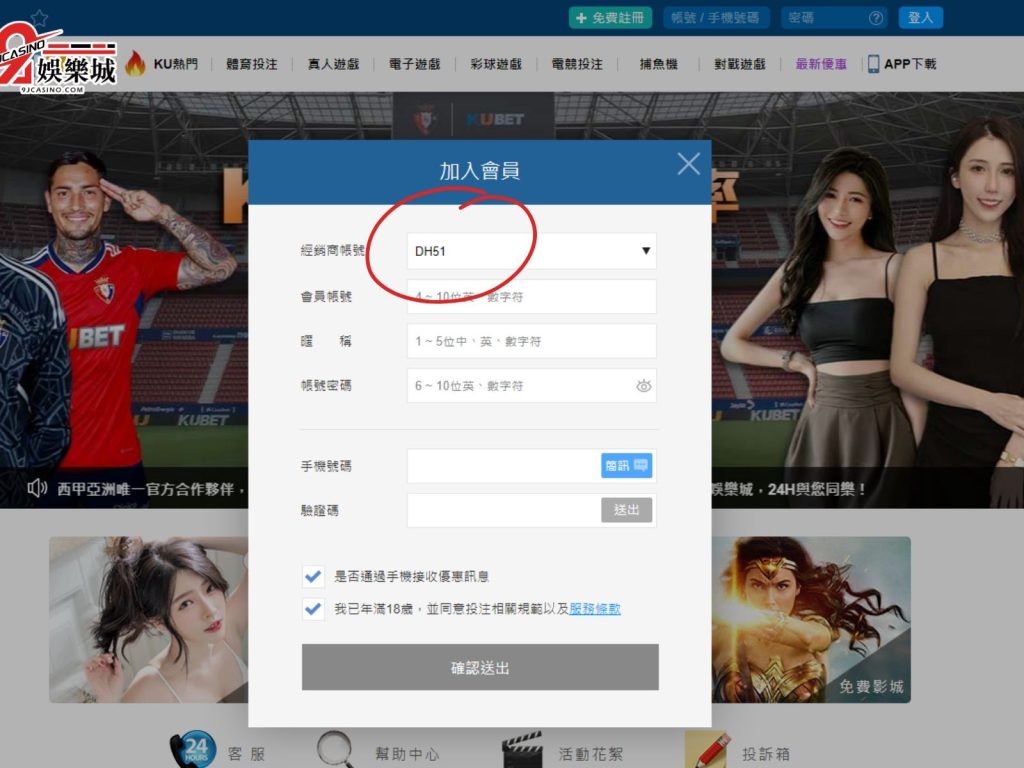Toggle password visibility eye icon
The width and height of the screenshot is (1024, 768).
tap(643, 386)
